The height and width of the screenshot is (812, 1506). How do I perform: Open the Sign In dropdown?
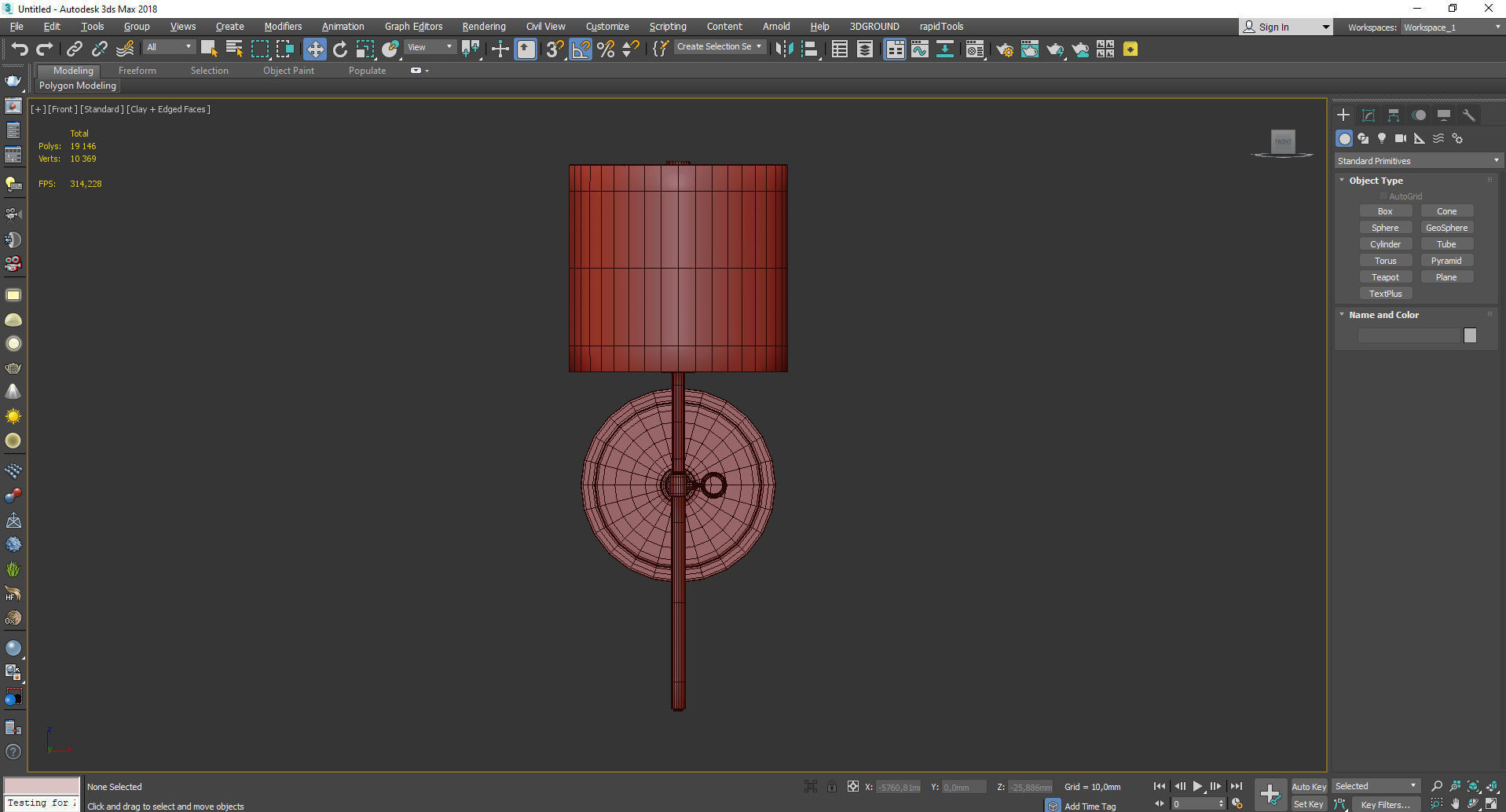pos(1286,27)
